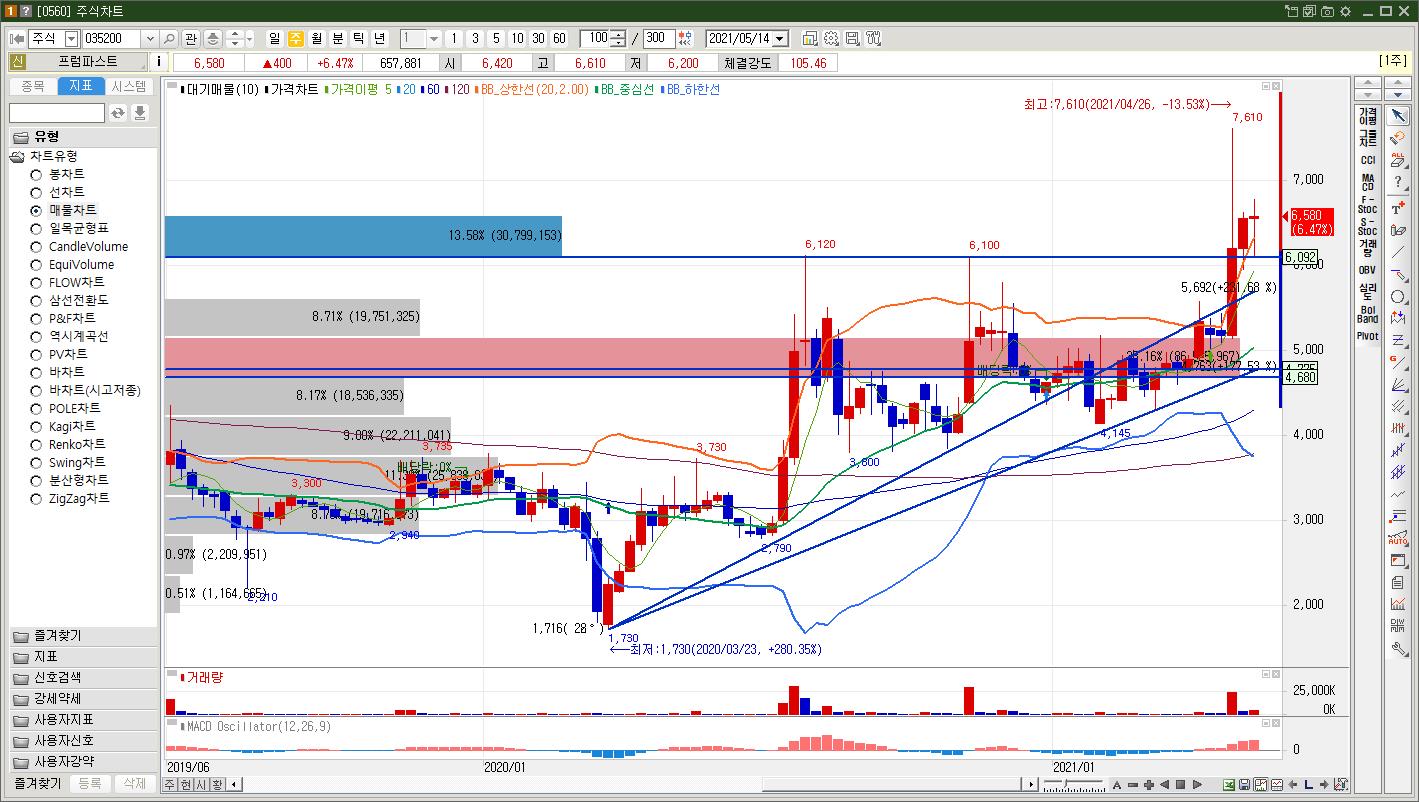Expand the 지표 folder section
The image size is (1419, 802).
[x=83, y=657]
